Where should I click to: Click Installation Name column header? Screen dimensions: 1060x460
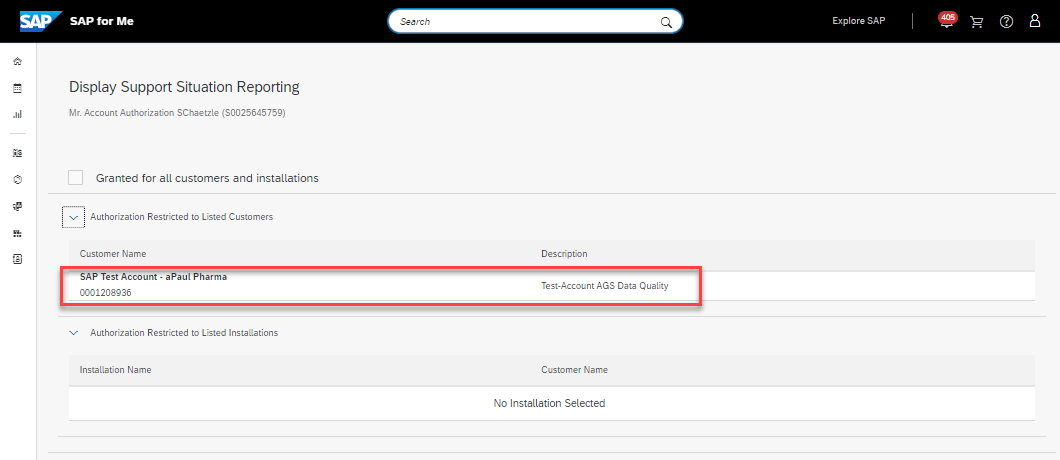[115, 370]
